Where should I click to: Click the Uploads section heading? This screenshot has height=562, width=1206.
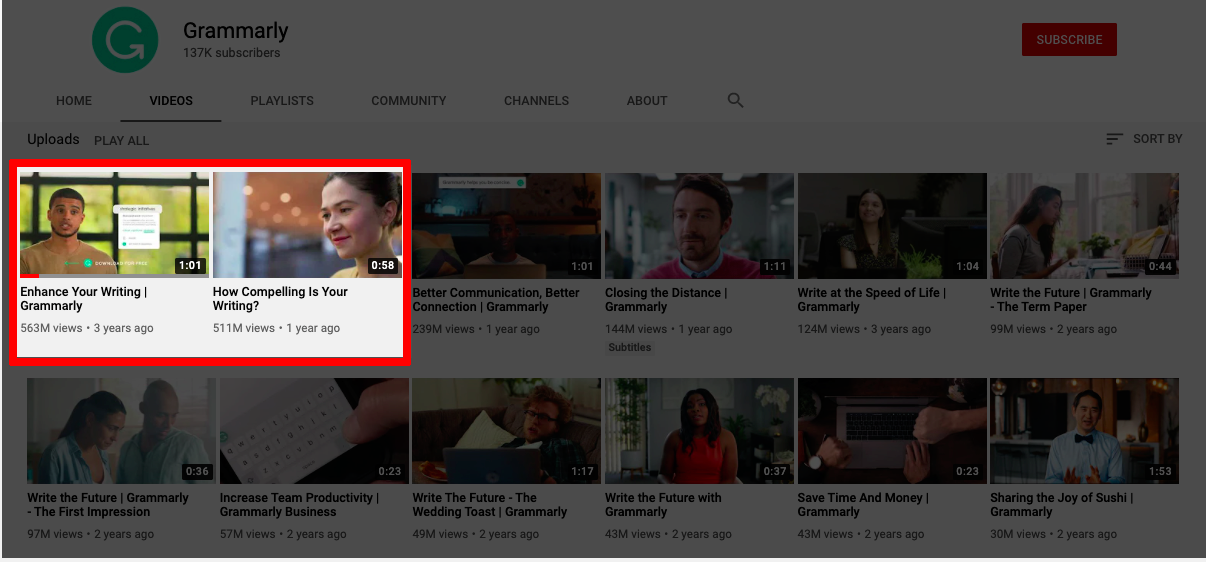pos(53,140)
